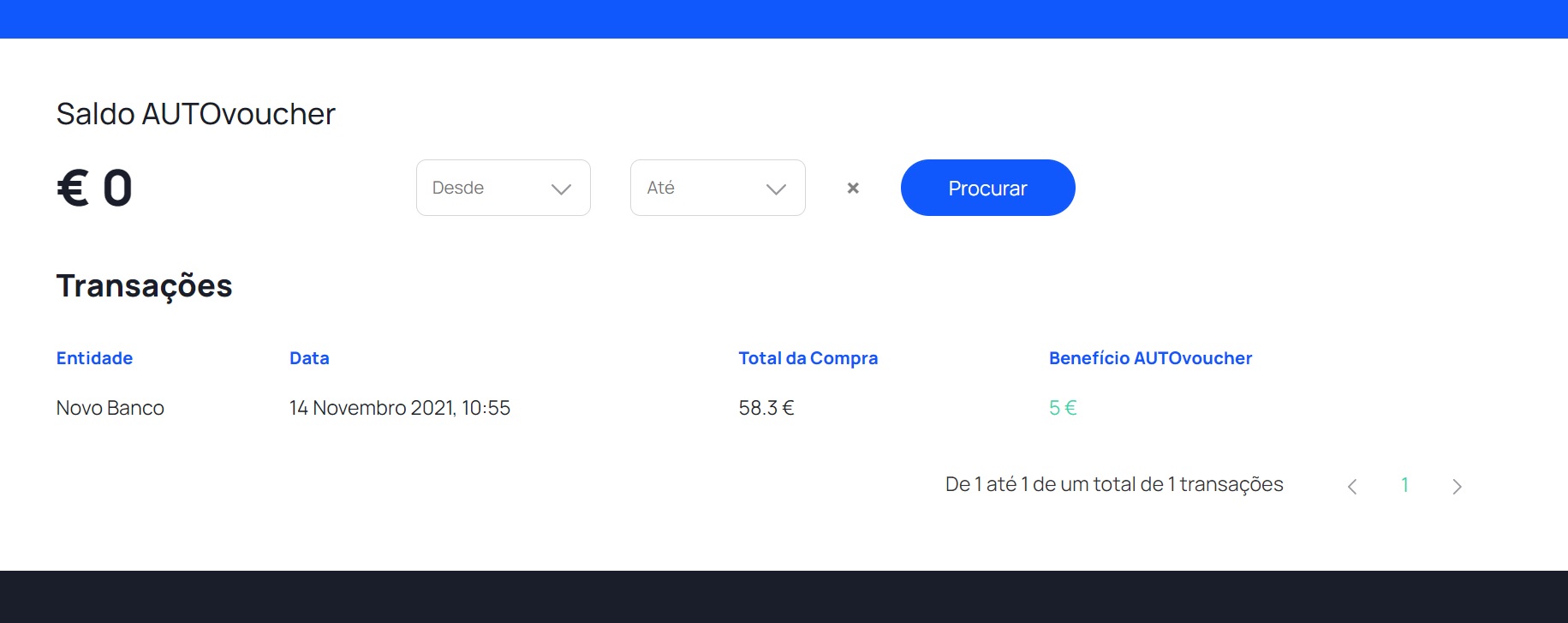The height and width of the screenshot is (623, 1568).
Task: Click the Total da Compra column header
Action: (808, 358)
